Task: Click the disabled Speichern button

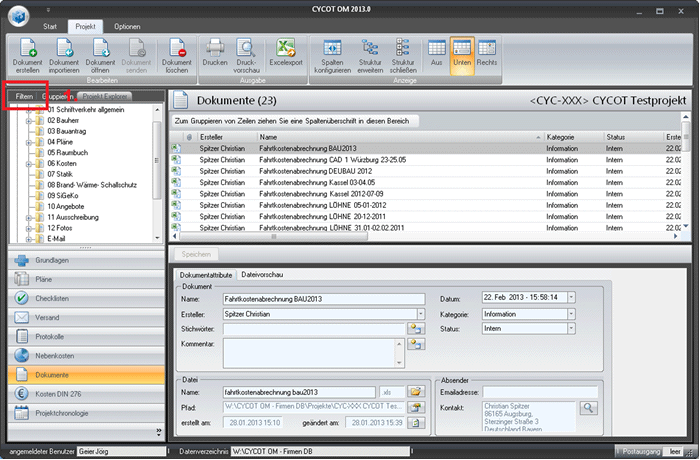Action: click(x=196, y=254)
